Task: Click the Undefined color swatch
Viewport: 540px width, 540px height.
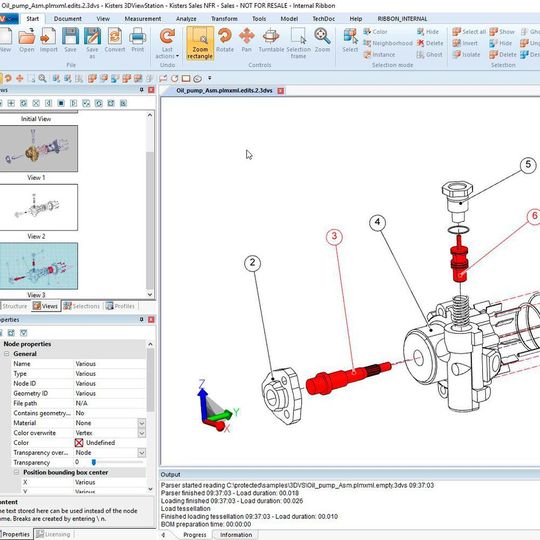Action: tap(79, 443)
